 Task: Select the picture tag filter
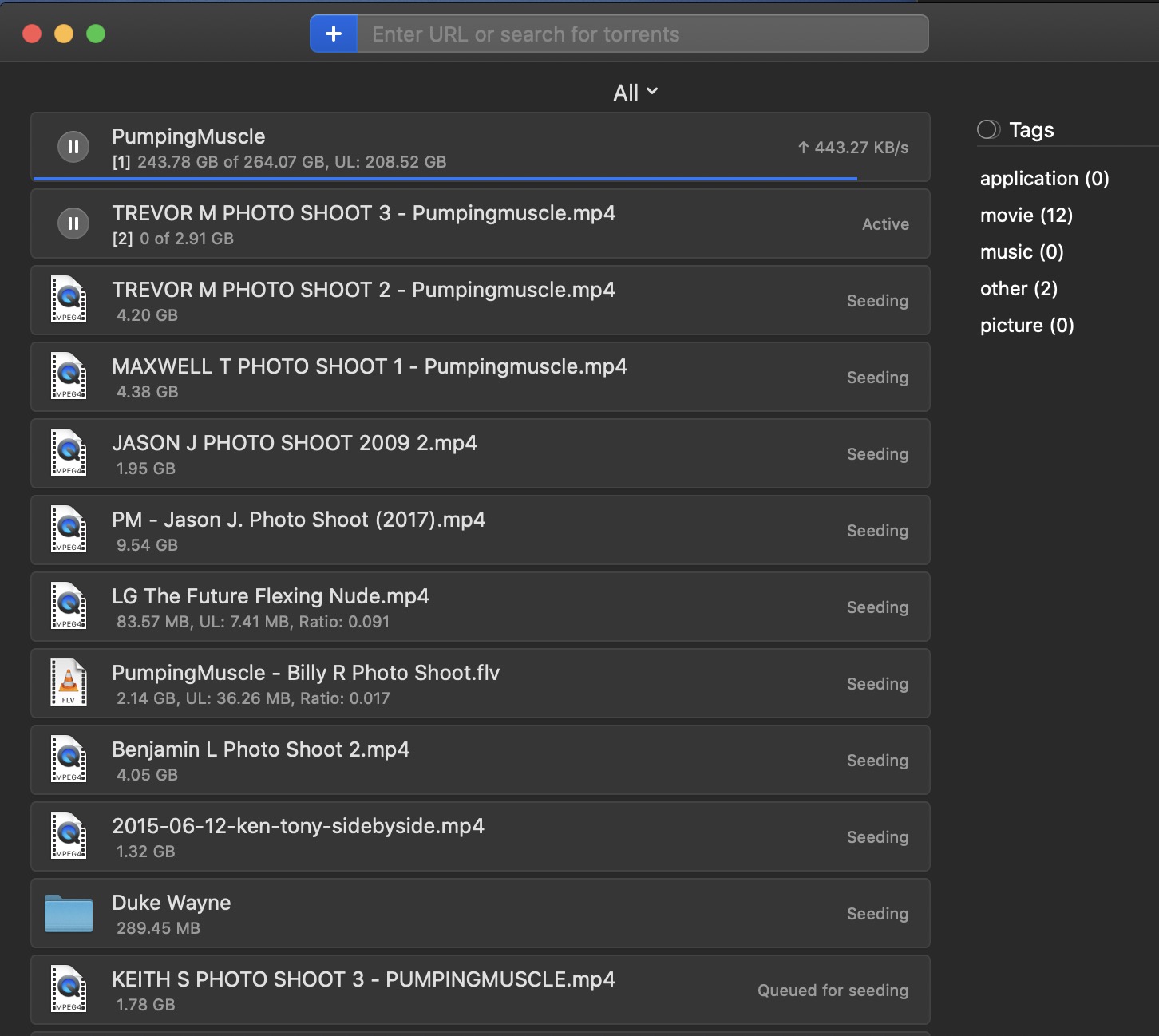[1026, 325]
